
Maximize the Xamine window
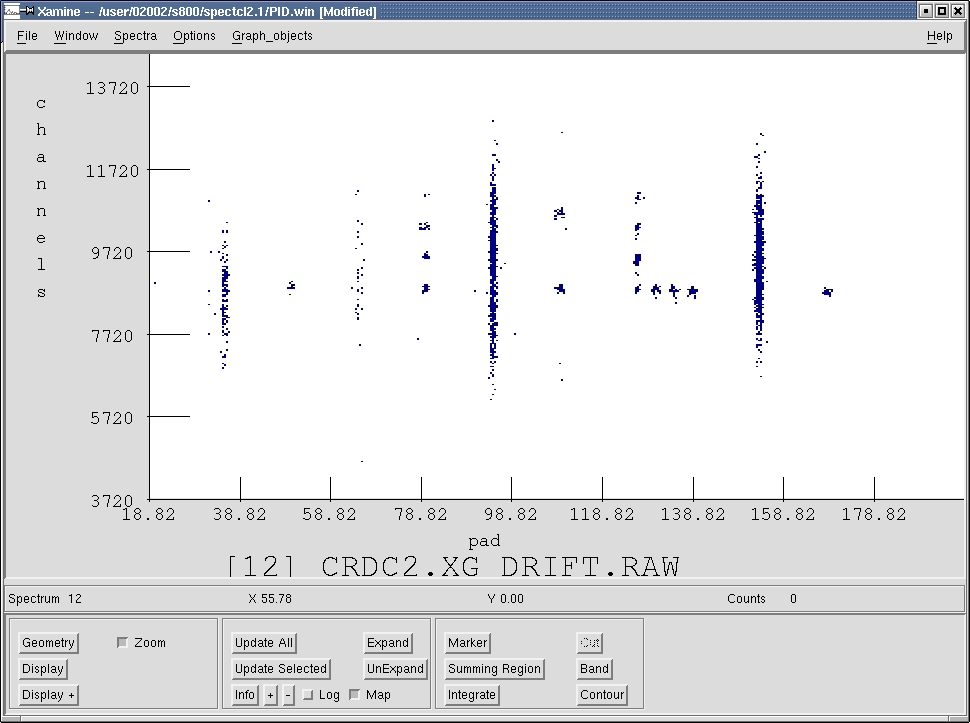pos(942,11)
